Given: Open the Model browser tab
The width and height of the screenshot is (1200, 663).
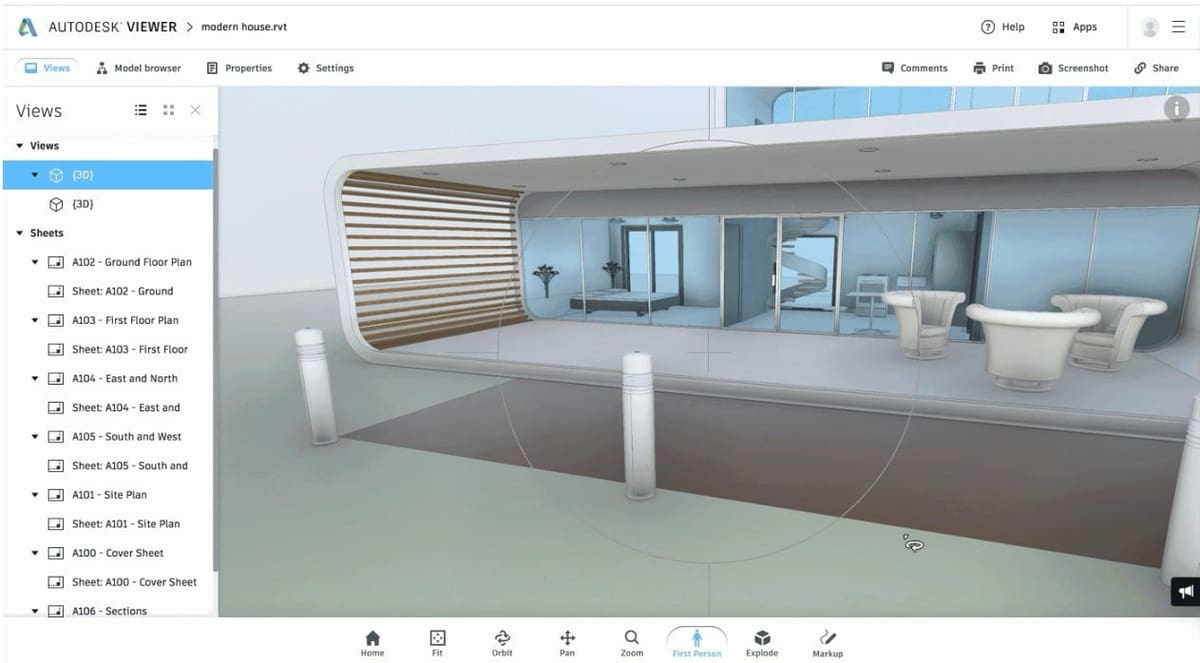Looking at the screenshot, I should [x=139, y=68].
